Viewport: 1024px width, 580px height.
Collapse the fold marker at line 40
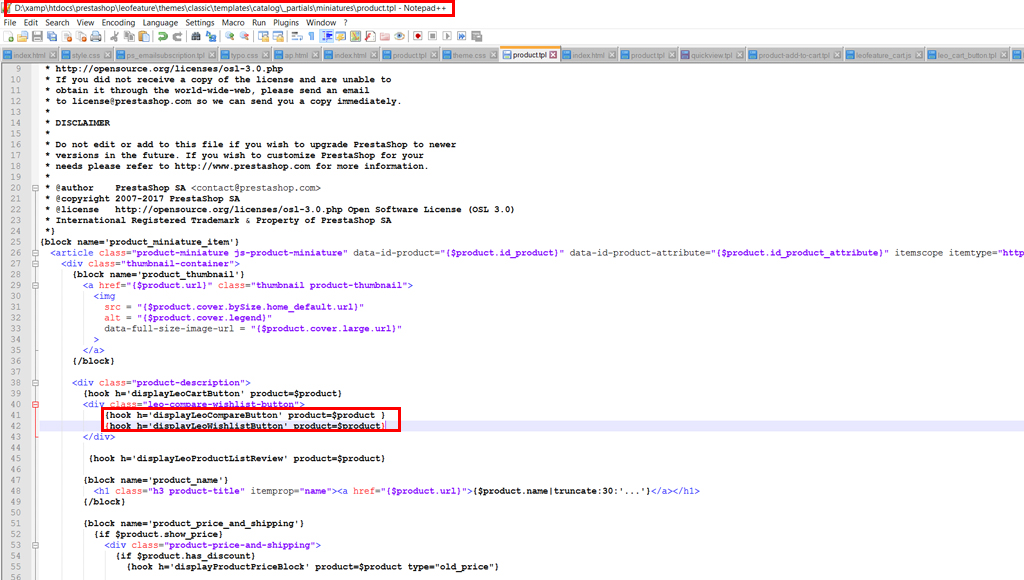coord(35,404)
